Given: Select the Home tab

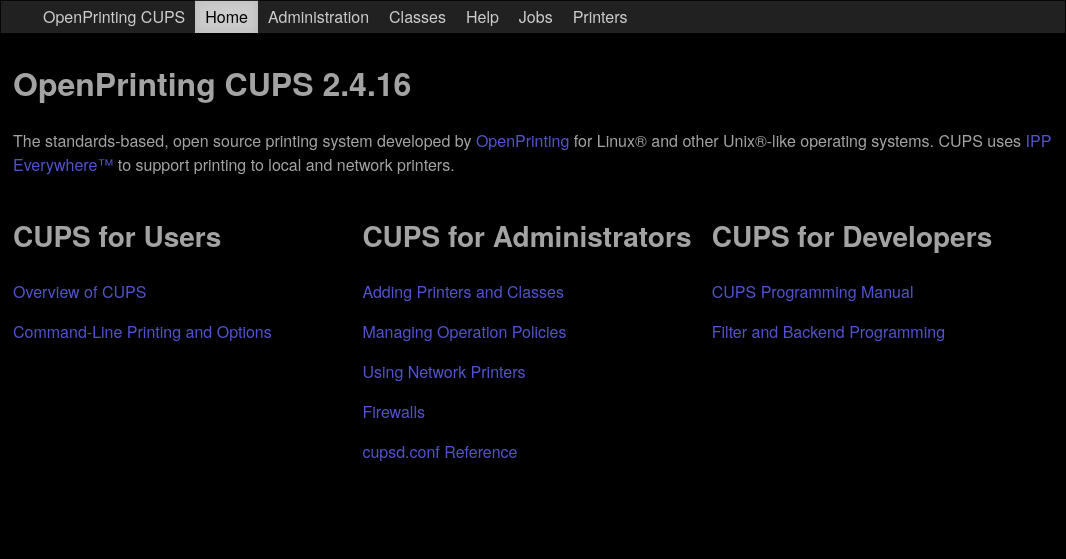Looking at the screenshot, I should 226,17.
